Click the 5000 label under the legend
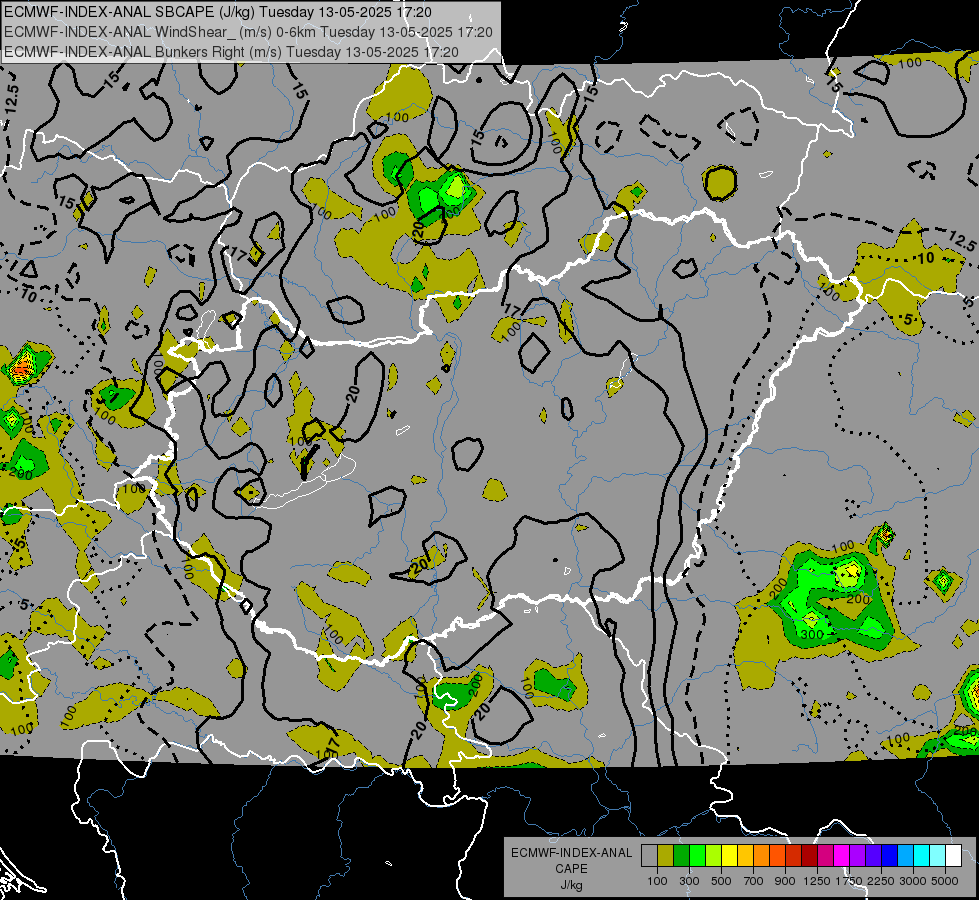Image resolution: width=979 pixels, height=900 pixels. (x=945, y=881)
